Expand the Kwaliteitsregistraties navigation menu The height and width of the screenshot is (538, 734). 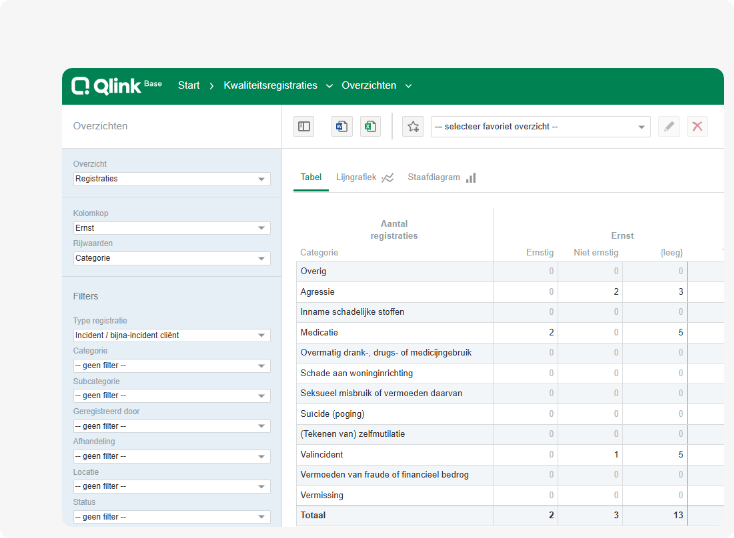coord(278,86)
